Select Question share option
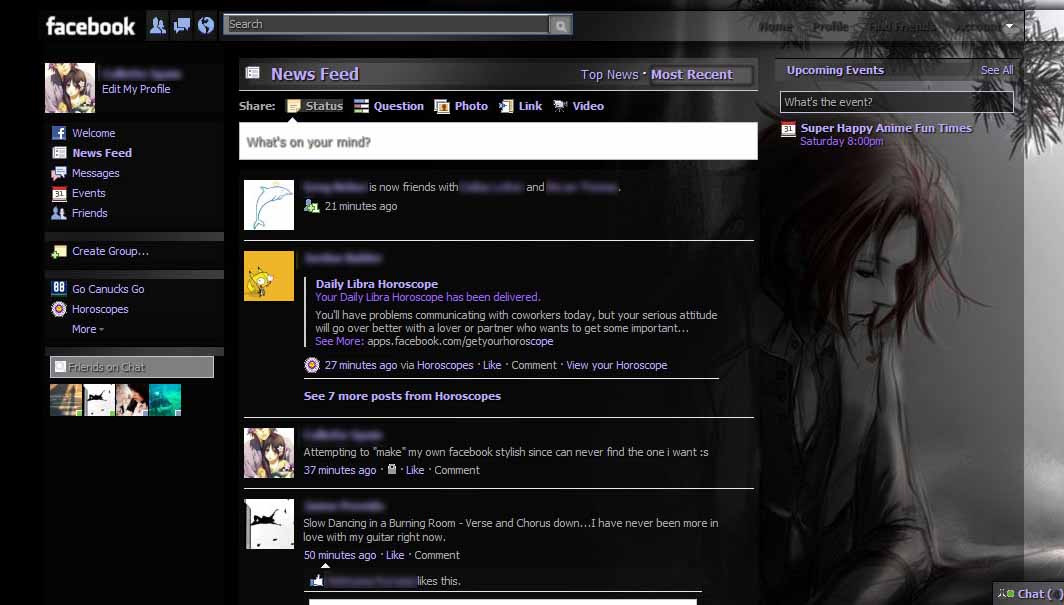Image resolution: width=1064 pixels, height=605 pixels. [x=389, y=106]
